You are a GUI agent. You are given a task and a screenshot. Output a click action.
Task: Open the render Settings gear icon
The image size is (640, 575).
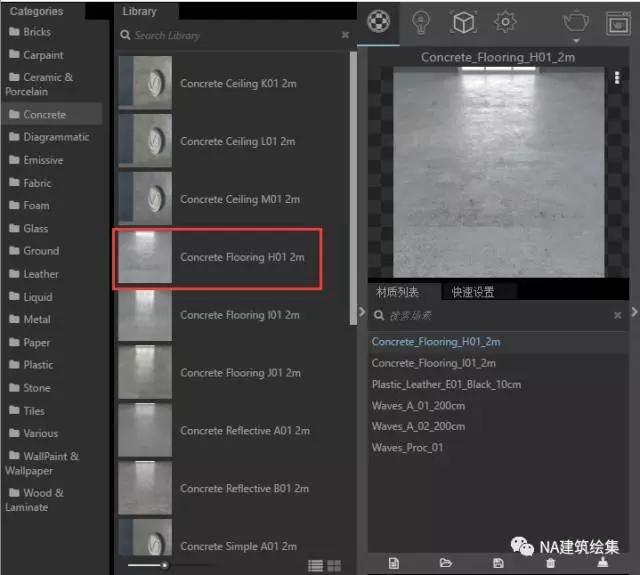click(506, 22)
